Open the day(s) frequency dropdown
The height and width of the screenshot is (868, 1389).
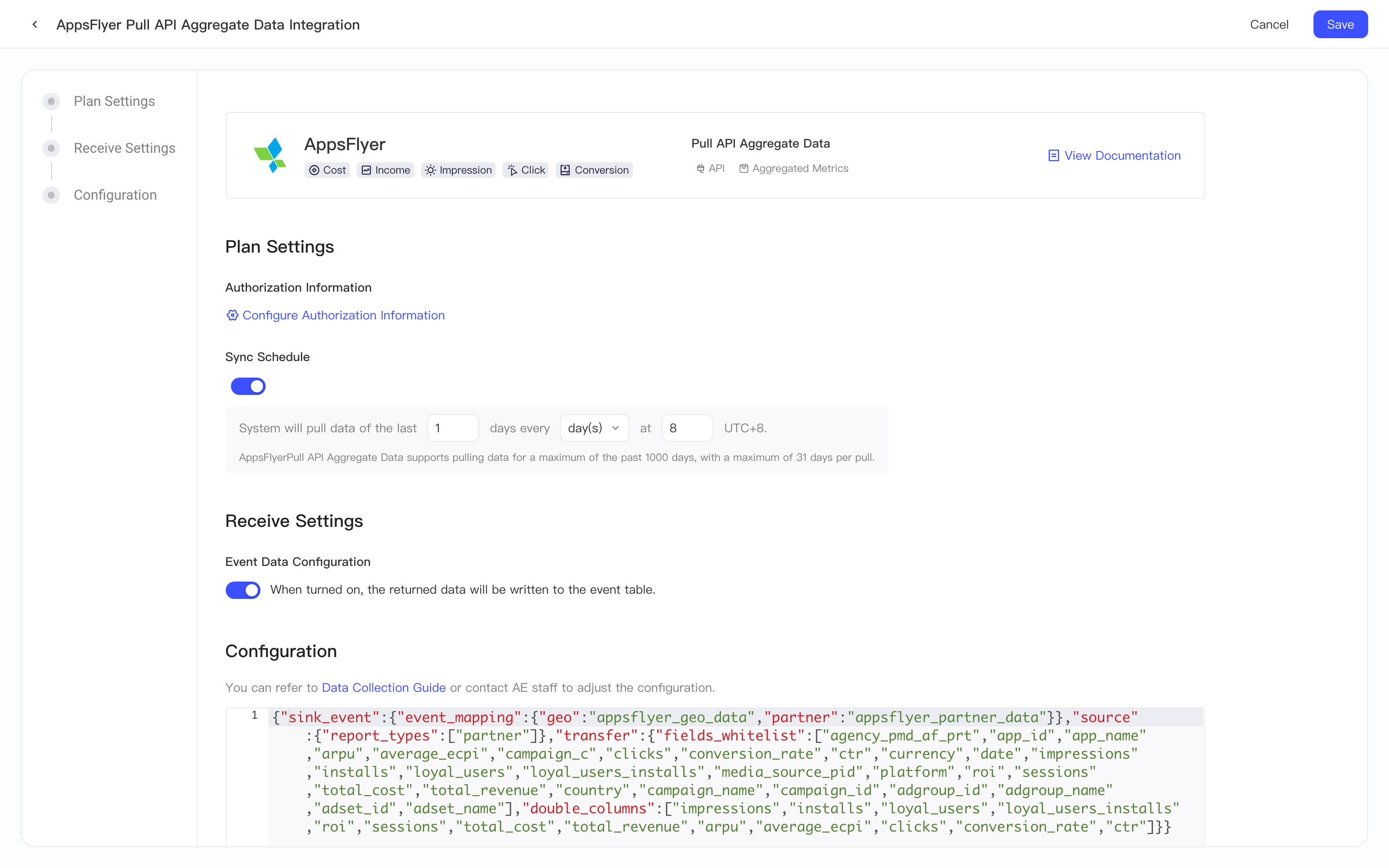pos(594,428)
